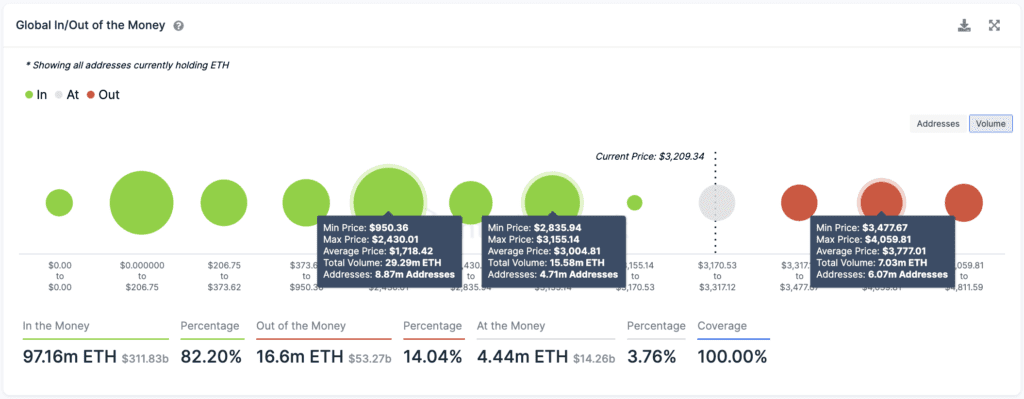This screenshot has height=399, width=1024.
Task: Switch to the Volume view
Action: click(x=991, y=123)
